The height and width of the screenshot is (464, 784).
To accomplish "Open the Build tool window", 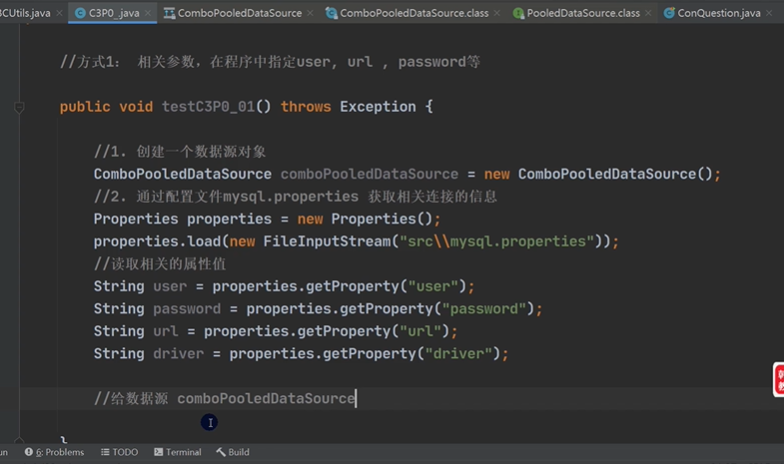I will [x=233, y=452].
